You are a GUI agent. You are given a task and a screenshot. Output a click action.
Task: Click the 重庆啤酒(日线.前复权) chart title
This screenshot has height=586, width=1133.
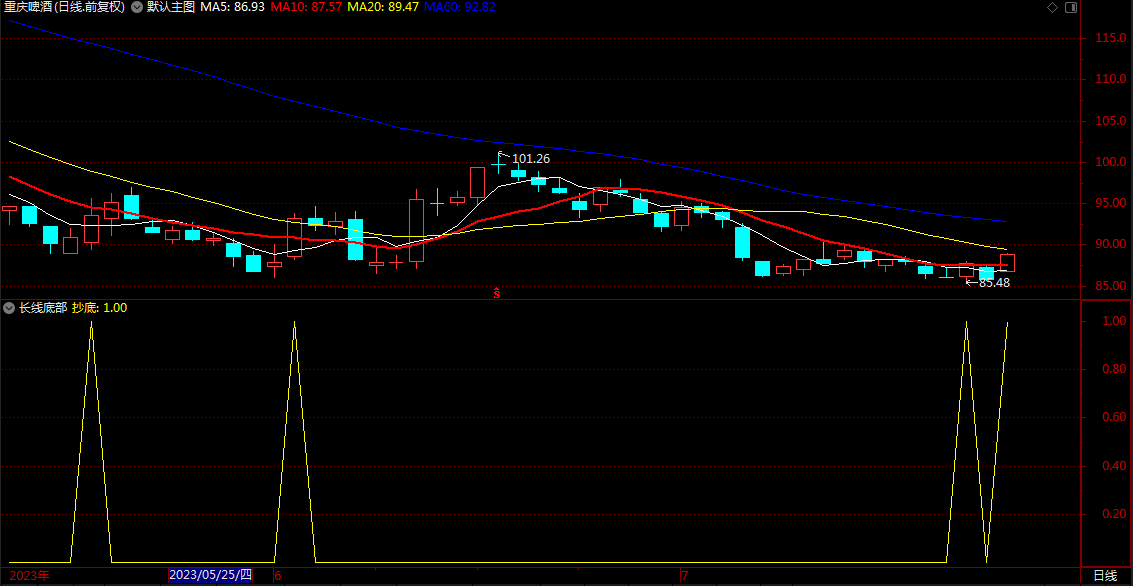(x=64, y=7)
